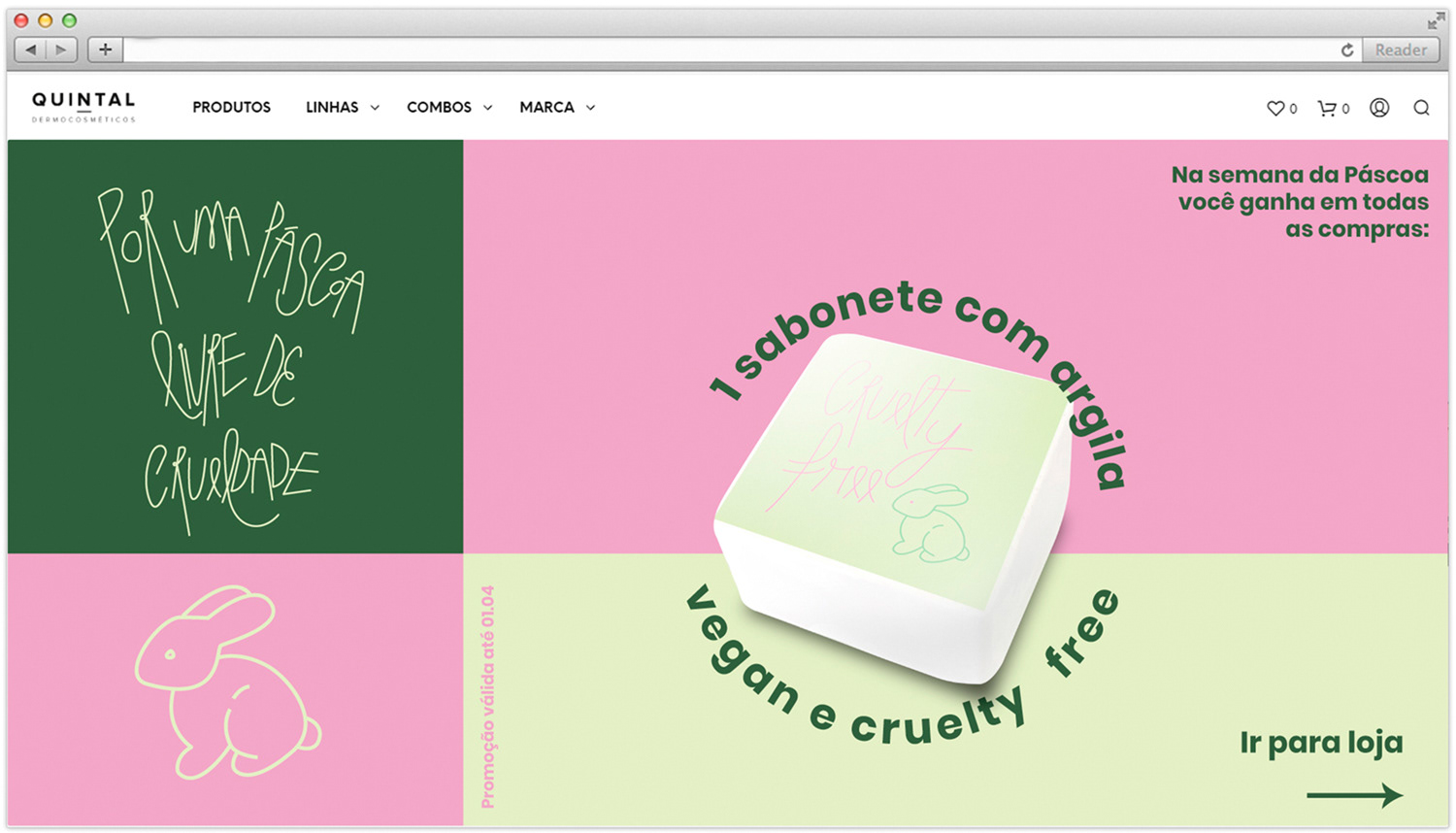Click the 'Ir para loja' link
Screen dimensions: 1456x833
click(x=1321, y=743)
